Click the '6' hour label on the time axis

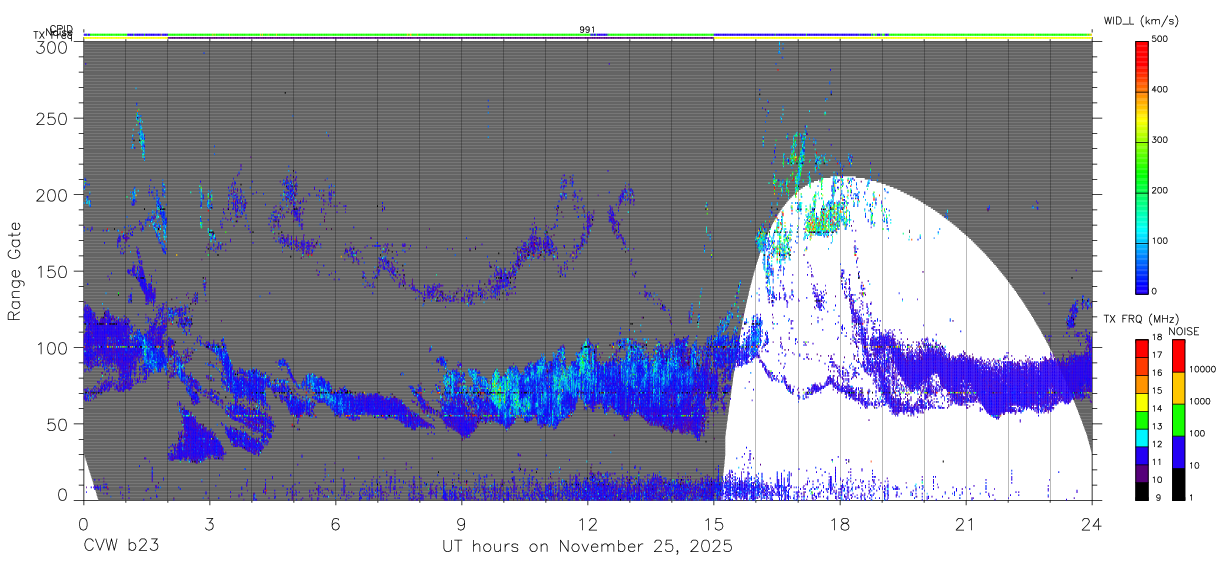(335, 524)
